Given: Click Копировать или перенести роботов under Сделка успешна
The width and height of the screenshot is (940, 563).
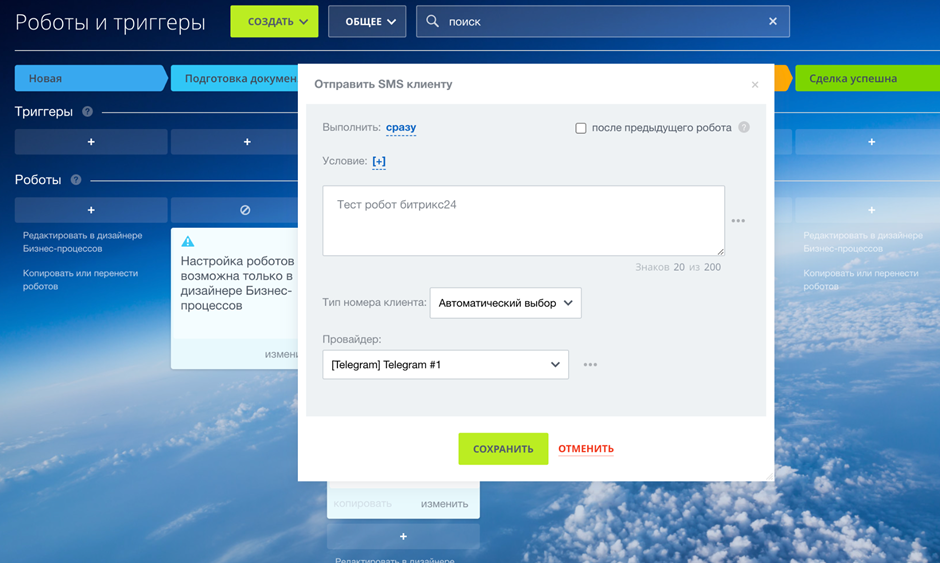Looking at the screenshot, I should [x=861, y=279].
